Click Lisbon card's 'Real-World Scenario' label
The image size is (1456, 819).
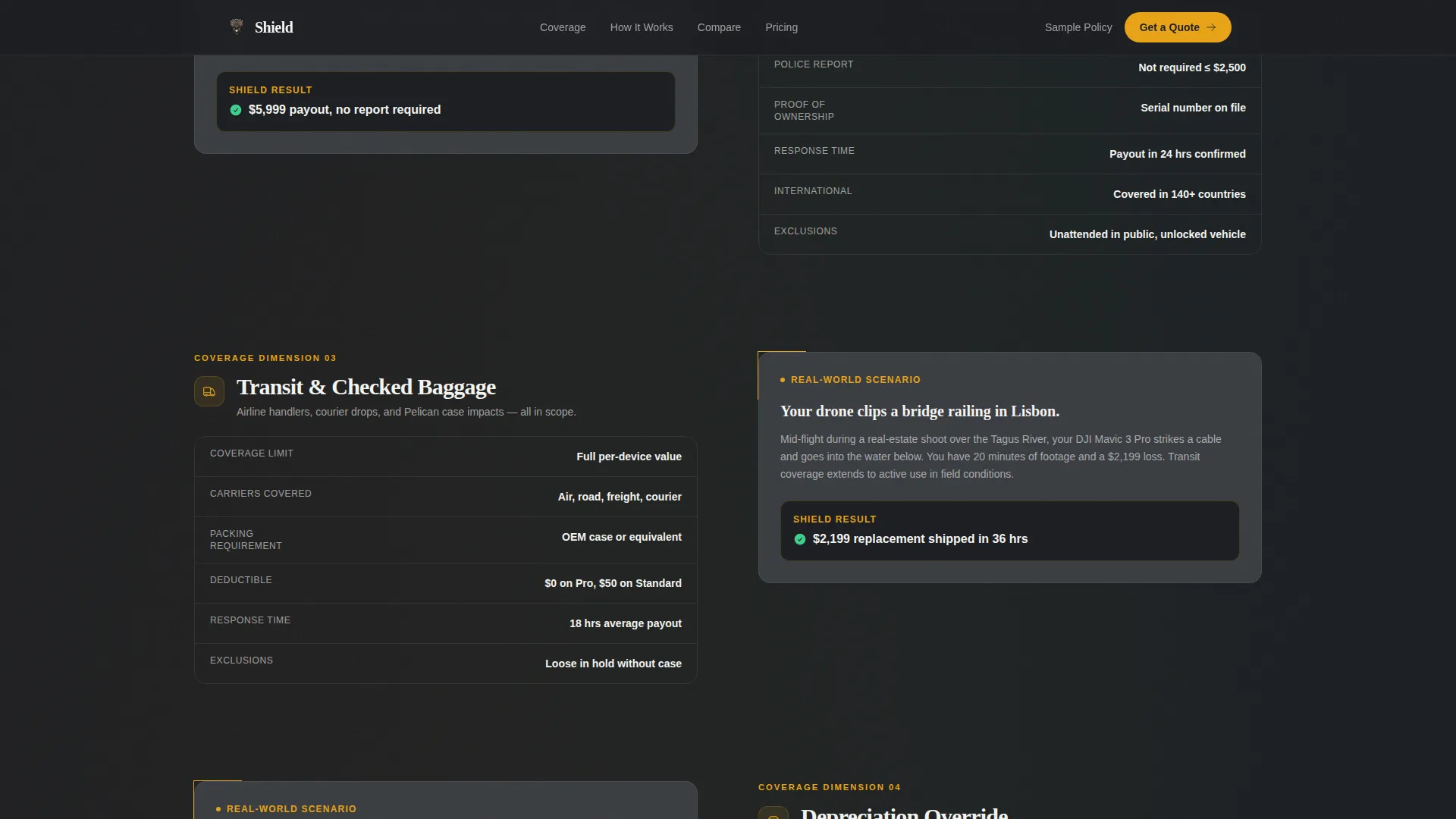coord(855,380)
